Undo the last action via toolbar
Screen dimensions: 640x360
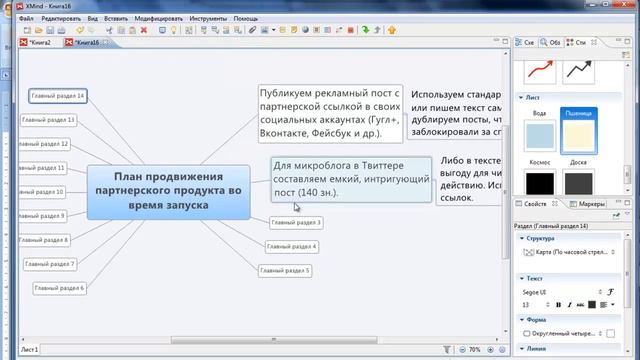(80, 30)
